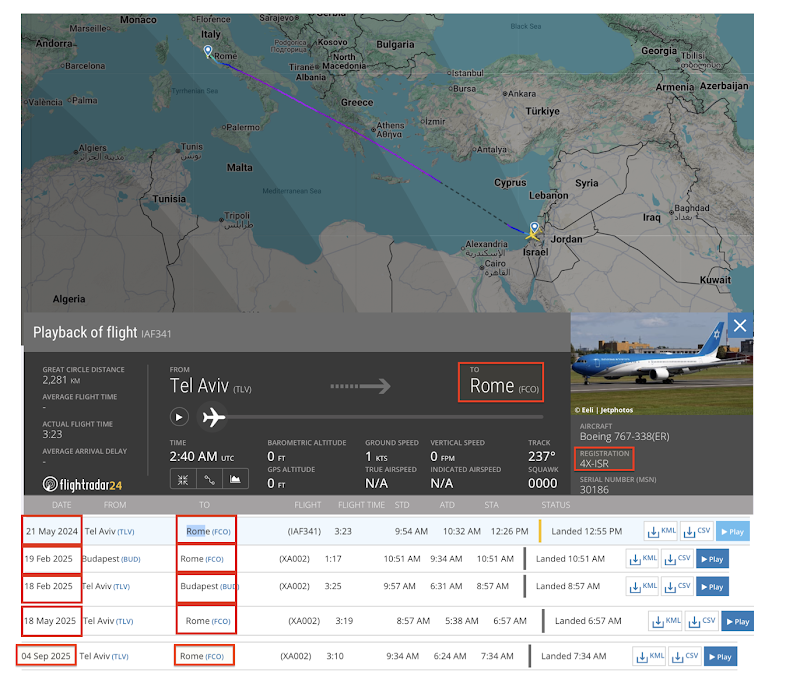
Task: Click the Flightradar24 logo
Action: [83, 484]
